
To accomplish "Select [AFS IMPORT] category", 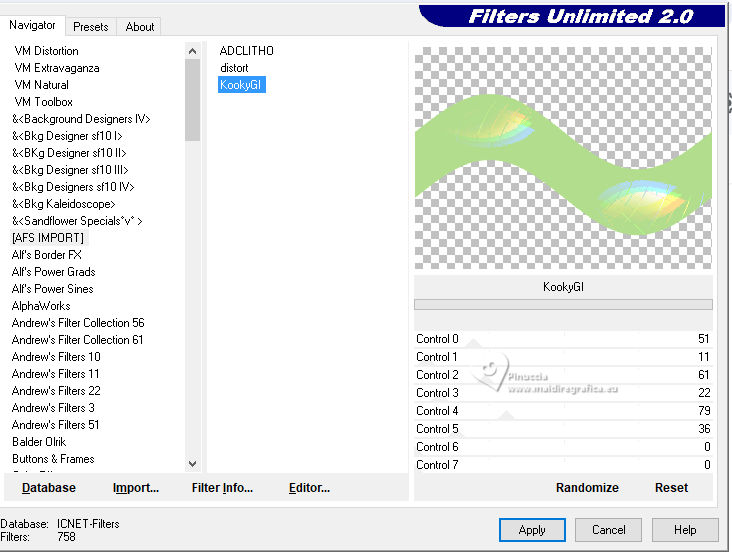I will pyautogui.click(x=48, y=238).
